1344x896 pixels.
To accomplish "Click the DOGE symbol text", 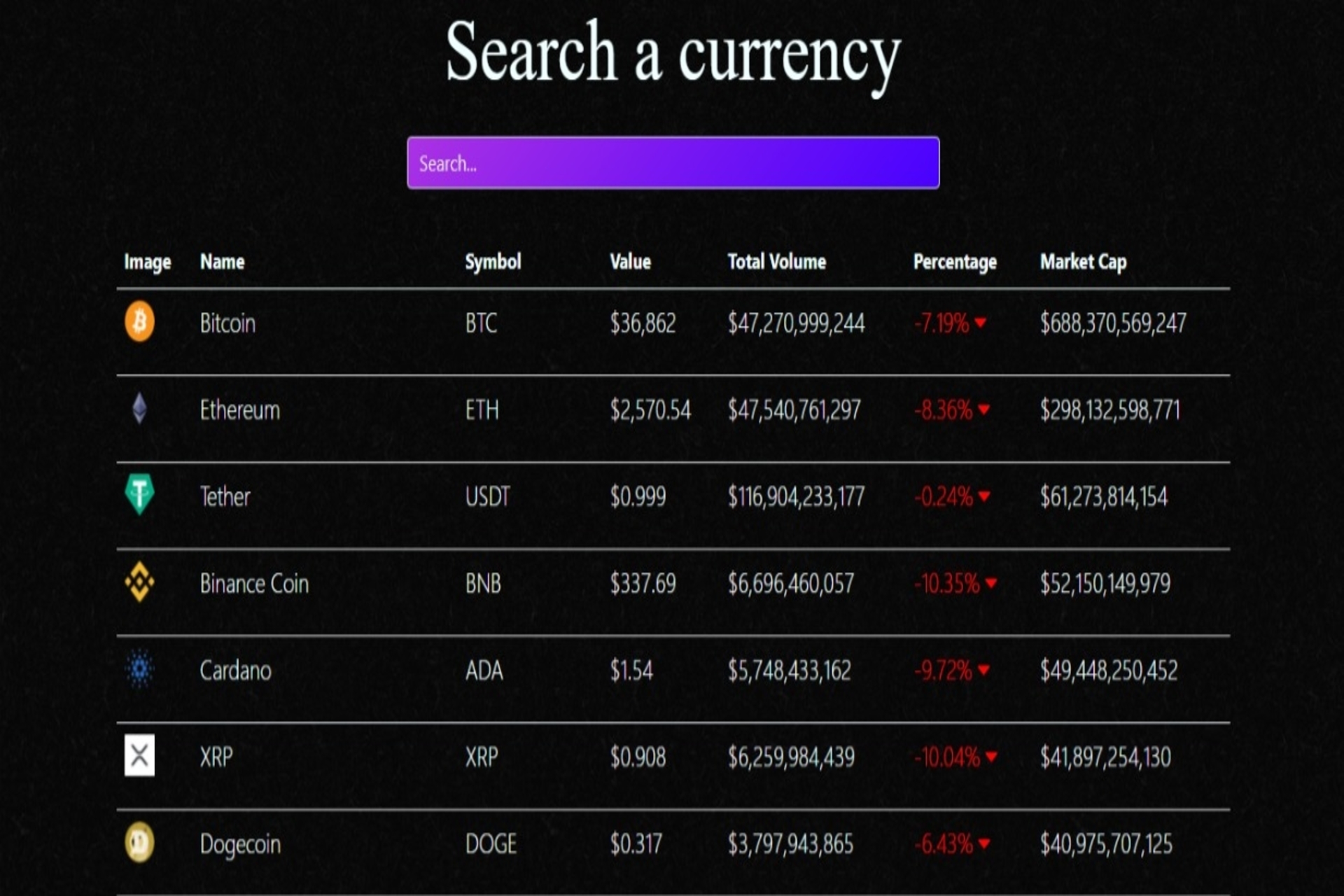I will [x=491, y=843].
